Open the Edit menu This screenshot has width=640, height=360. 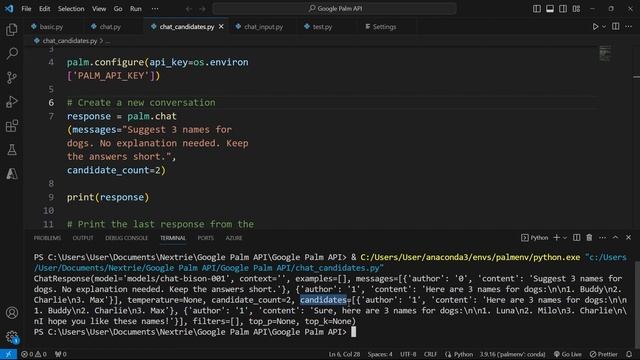pyautogui.click(x=44, y=9)
